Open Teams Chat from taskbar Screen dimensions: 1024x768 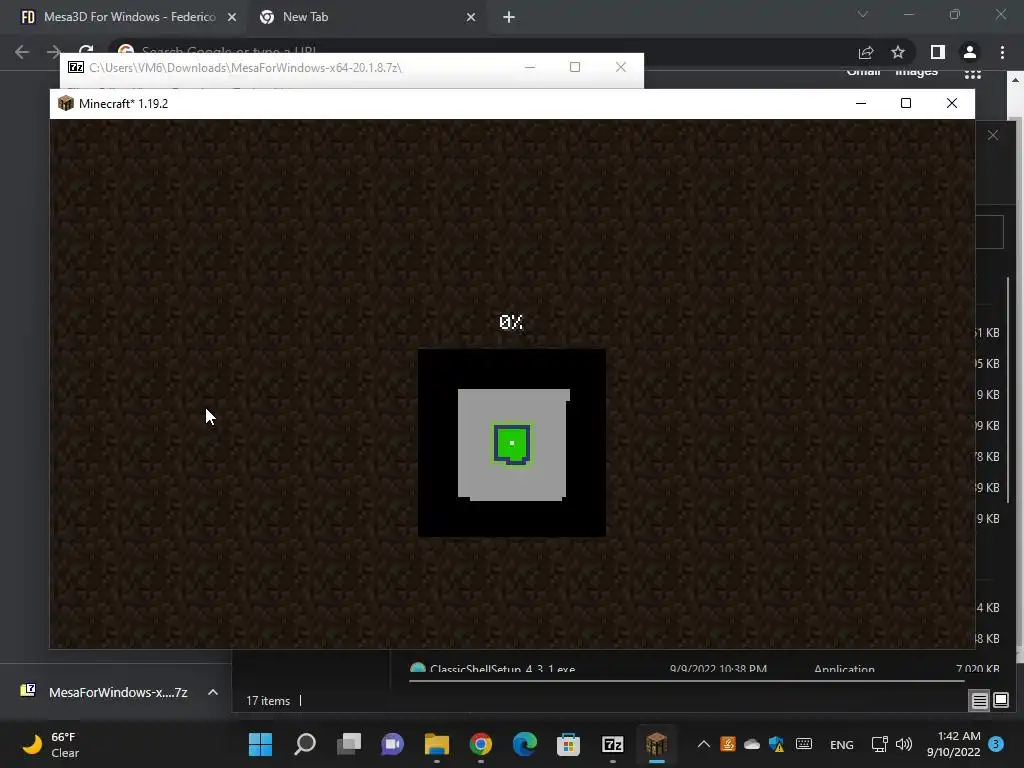click(392, 744)
